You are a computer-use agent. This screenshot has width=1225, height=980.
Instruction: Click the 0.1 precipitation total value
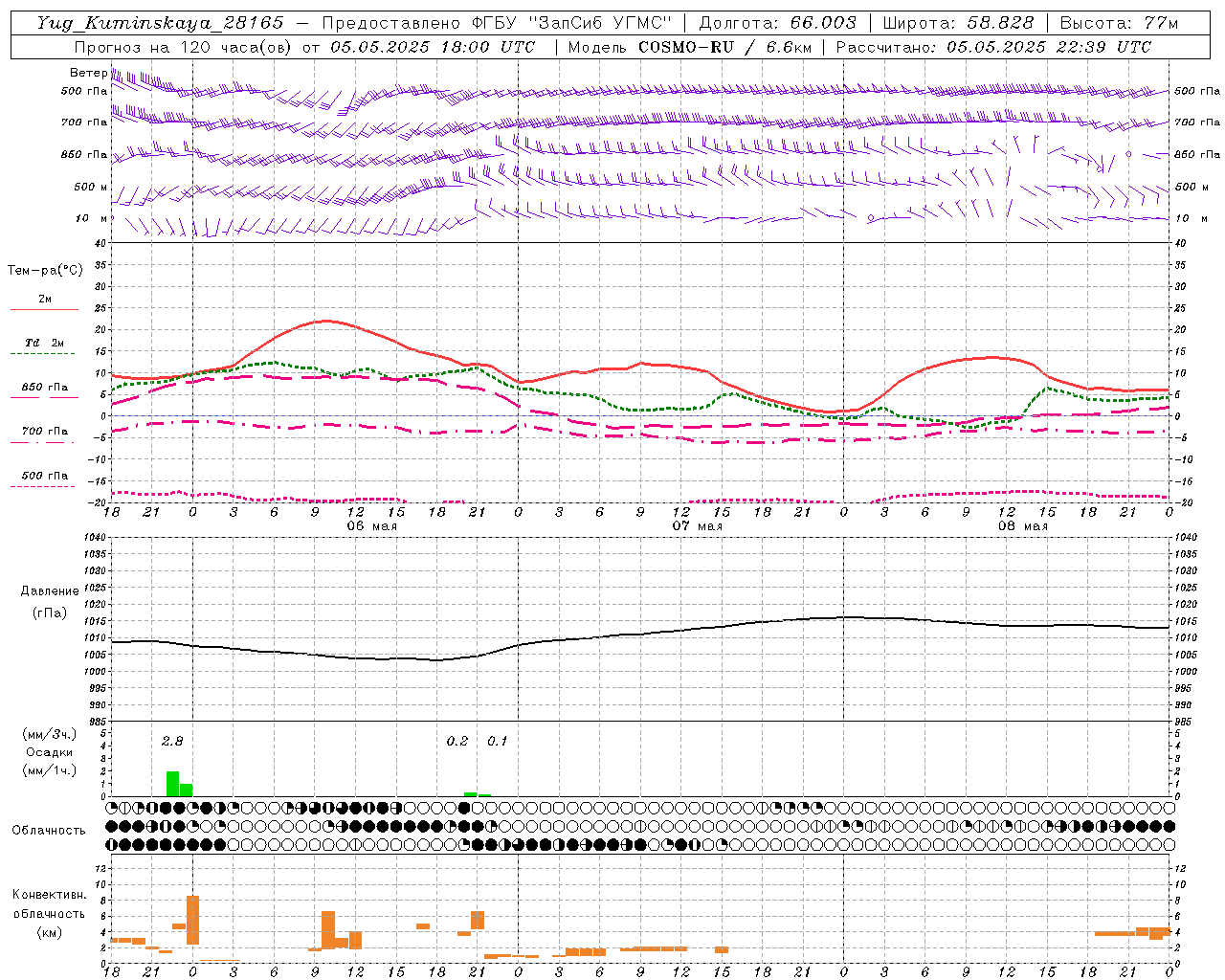tap(498, 741)
